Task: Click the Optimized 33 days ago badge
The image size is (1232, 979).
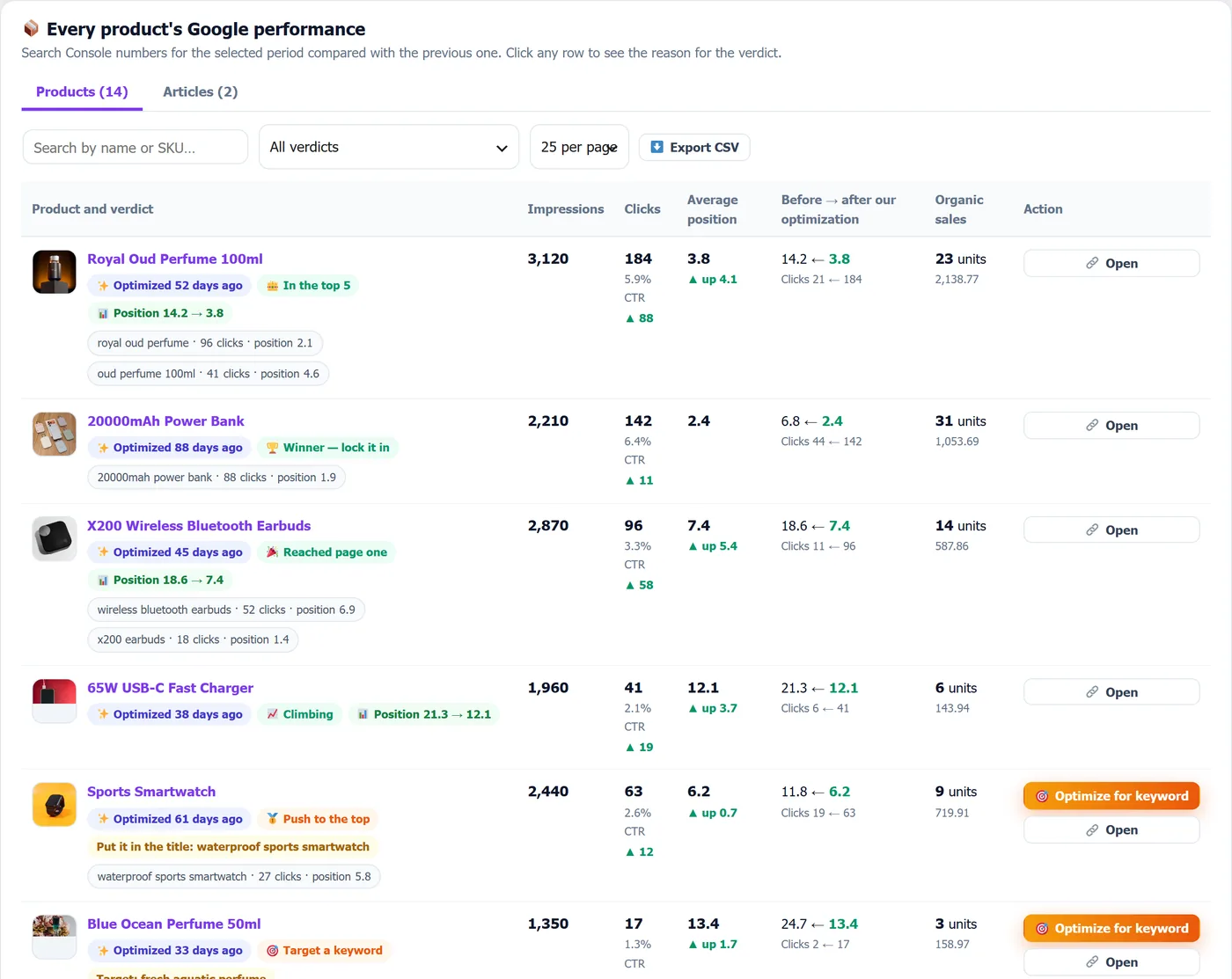Action: [170, 951]
